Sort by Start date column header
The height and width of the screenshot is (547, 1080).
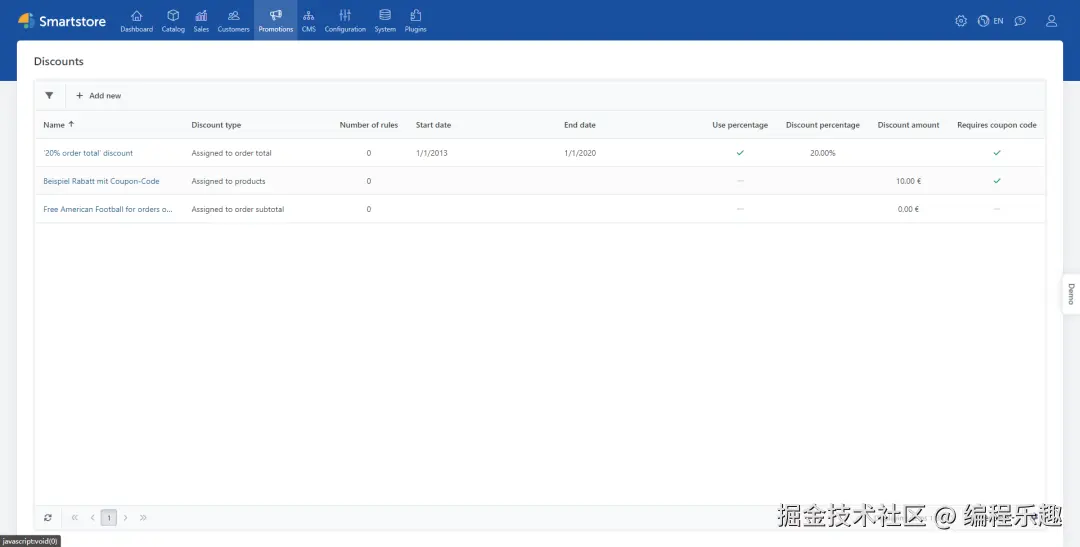pyautogui.click(x=433, y=125)
